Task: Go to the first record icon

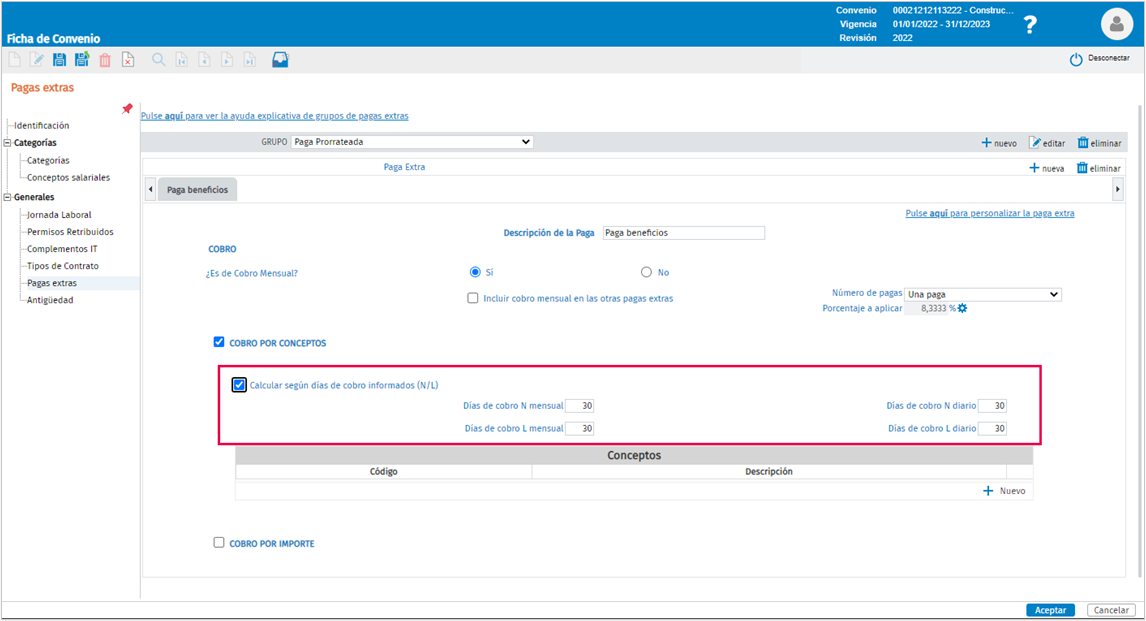Action: (x=181, y=60)
